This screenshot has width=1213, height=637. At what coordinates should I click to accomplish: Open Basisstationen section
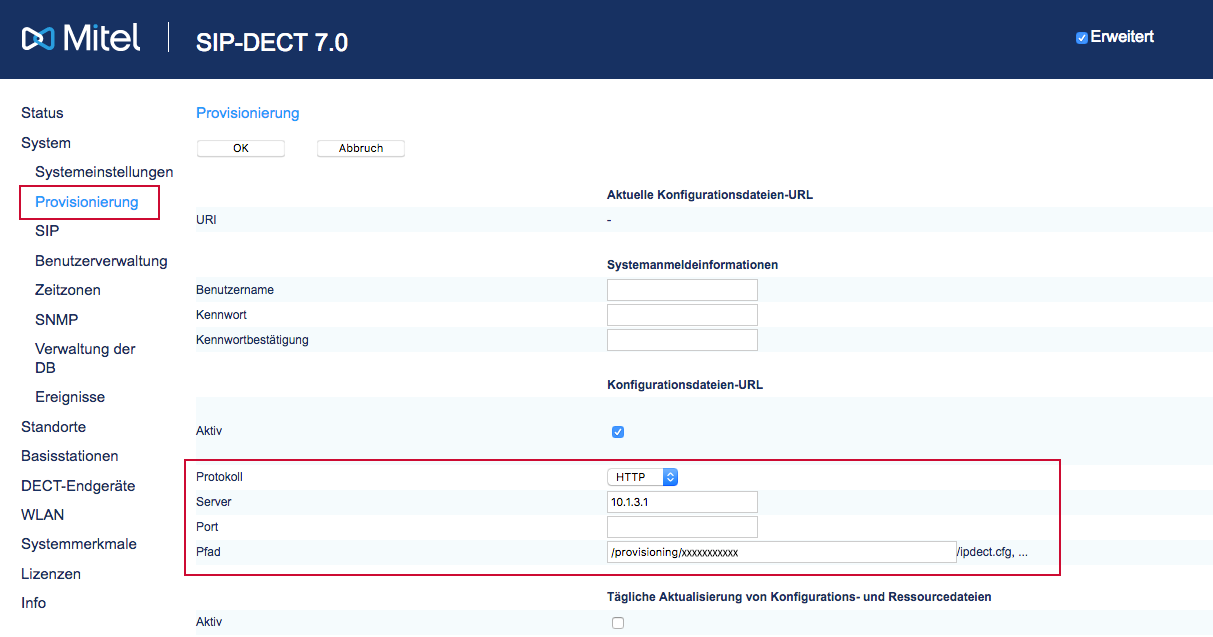pyautogui.click(x=70, y=456)
